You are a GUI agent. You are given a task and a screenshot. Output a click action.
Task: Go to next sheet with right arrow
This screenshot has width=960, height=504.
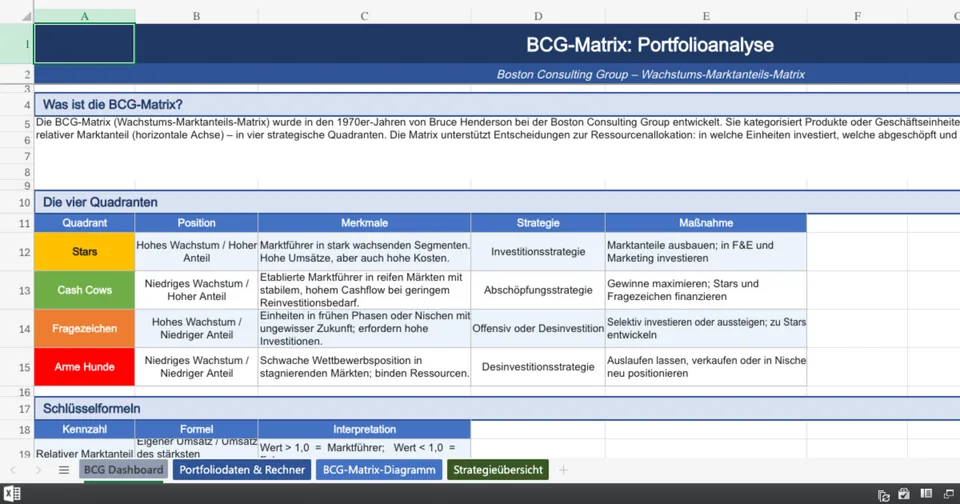click(x=39, y=470)
